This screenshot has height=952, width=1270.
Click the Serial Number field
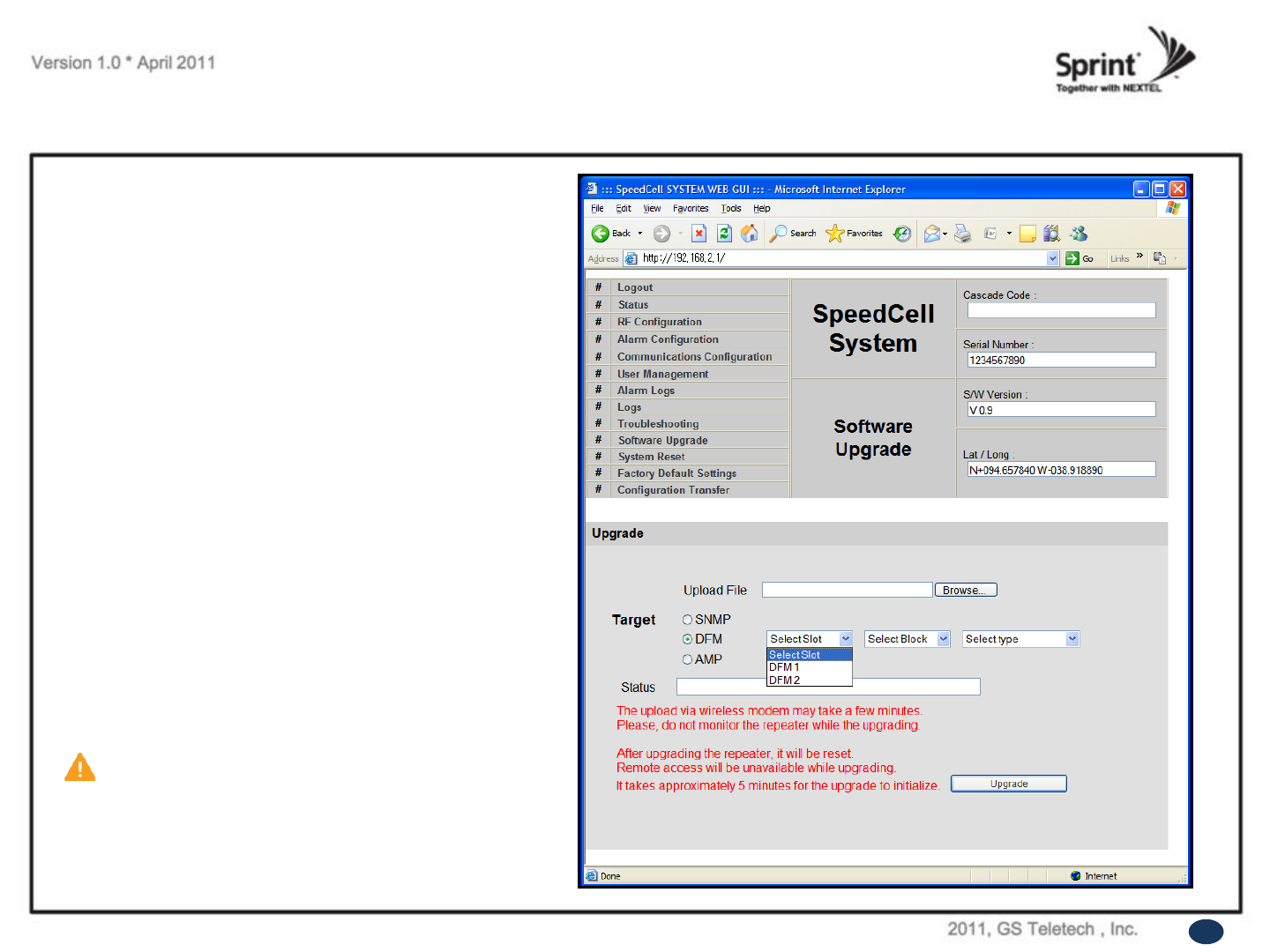1061,360
